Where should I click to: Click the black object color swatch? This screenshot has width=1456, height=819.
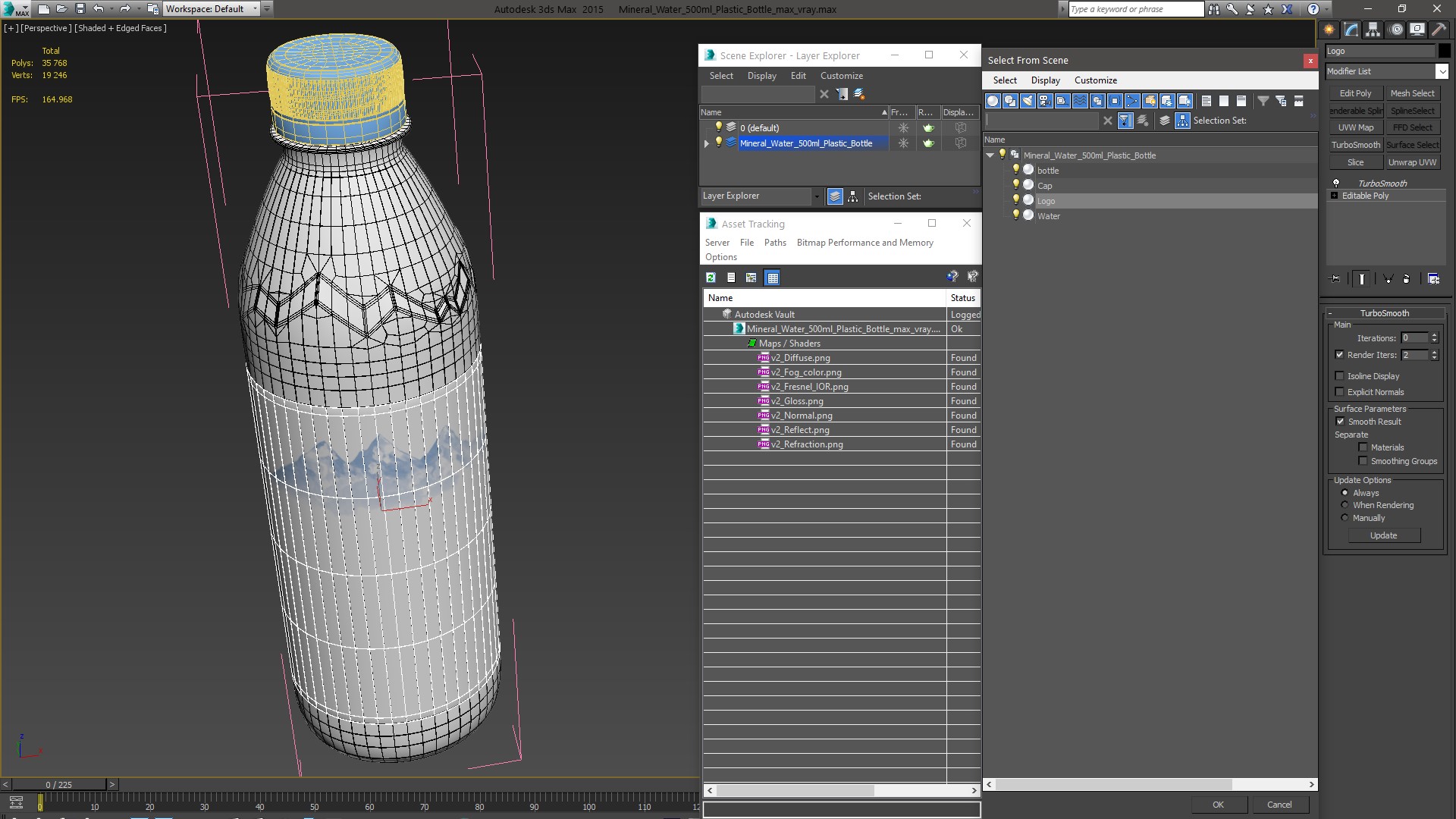[x=1445, y=51]
